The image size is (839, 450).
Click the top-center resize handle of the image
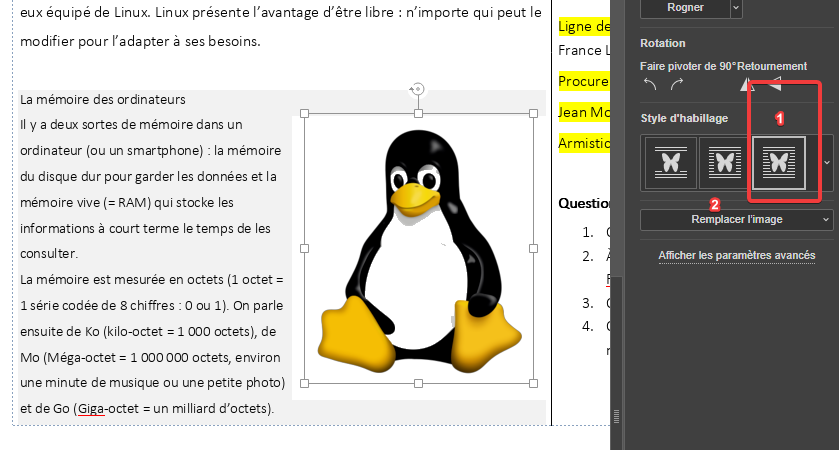click(418, 113)
